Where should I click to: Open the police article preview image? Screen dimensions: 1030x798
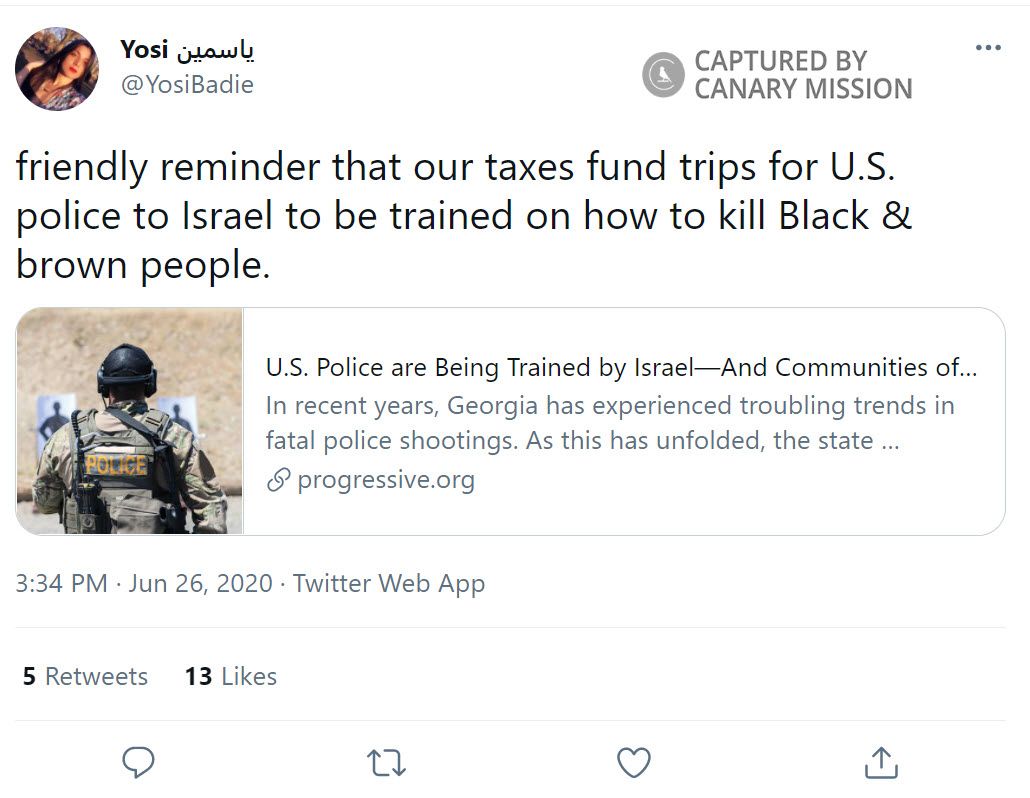(x=130, y=421)
